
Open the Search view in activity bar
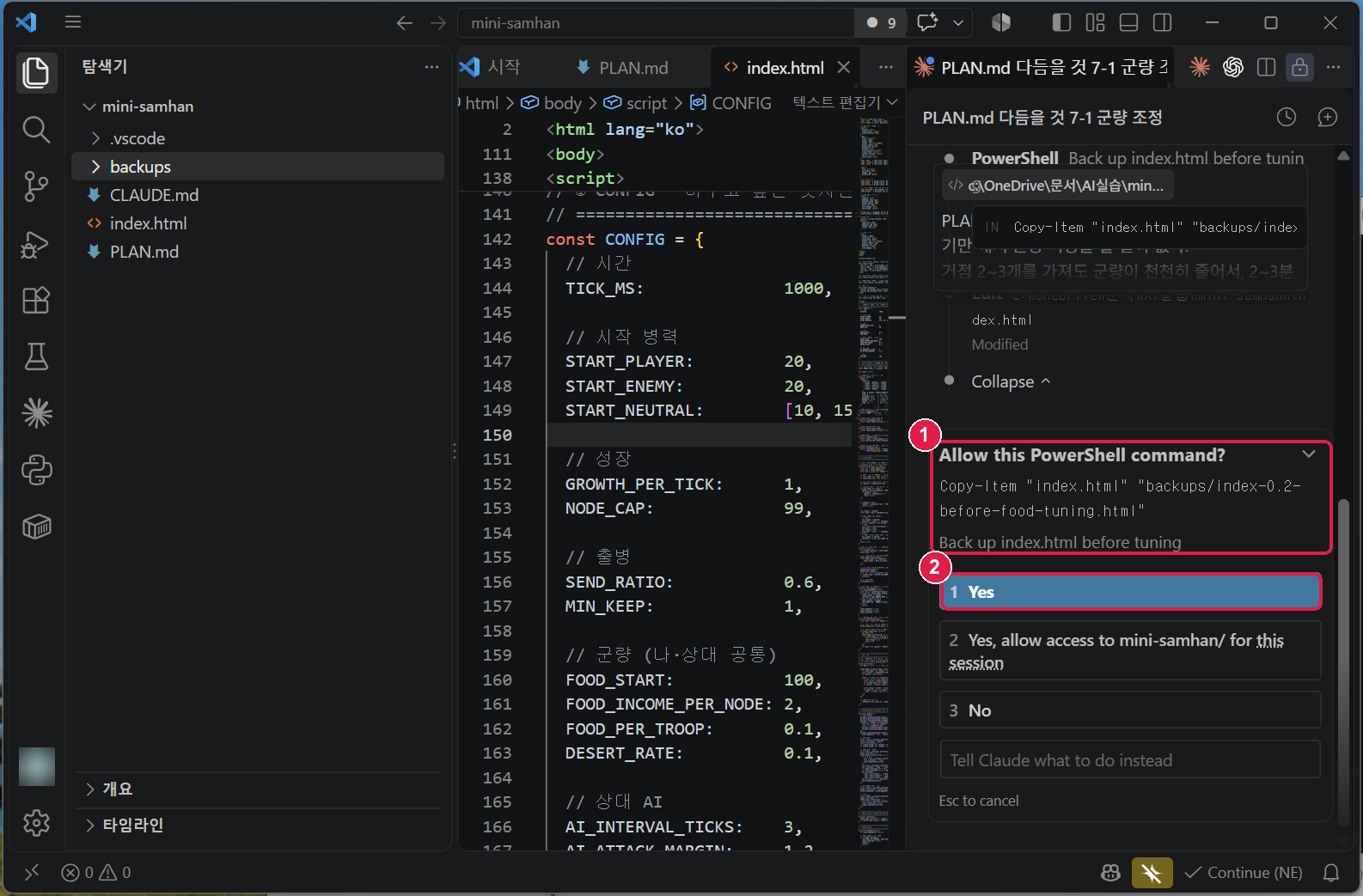click(x=36, y=130)
